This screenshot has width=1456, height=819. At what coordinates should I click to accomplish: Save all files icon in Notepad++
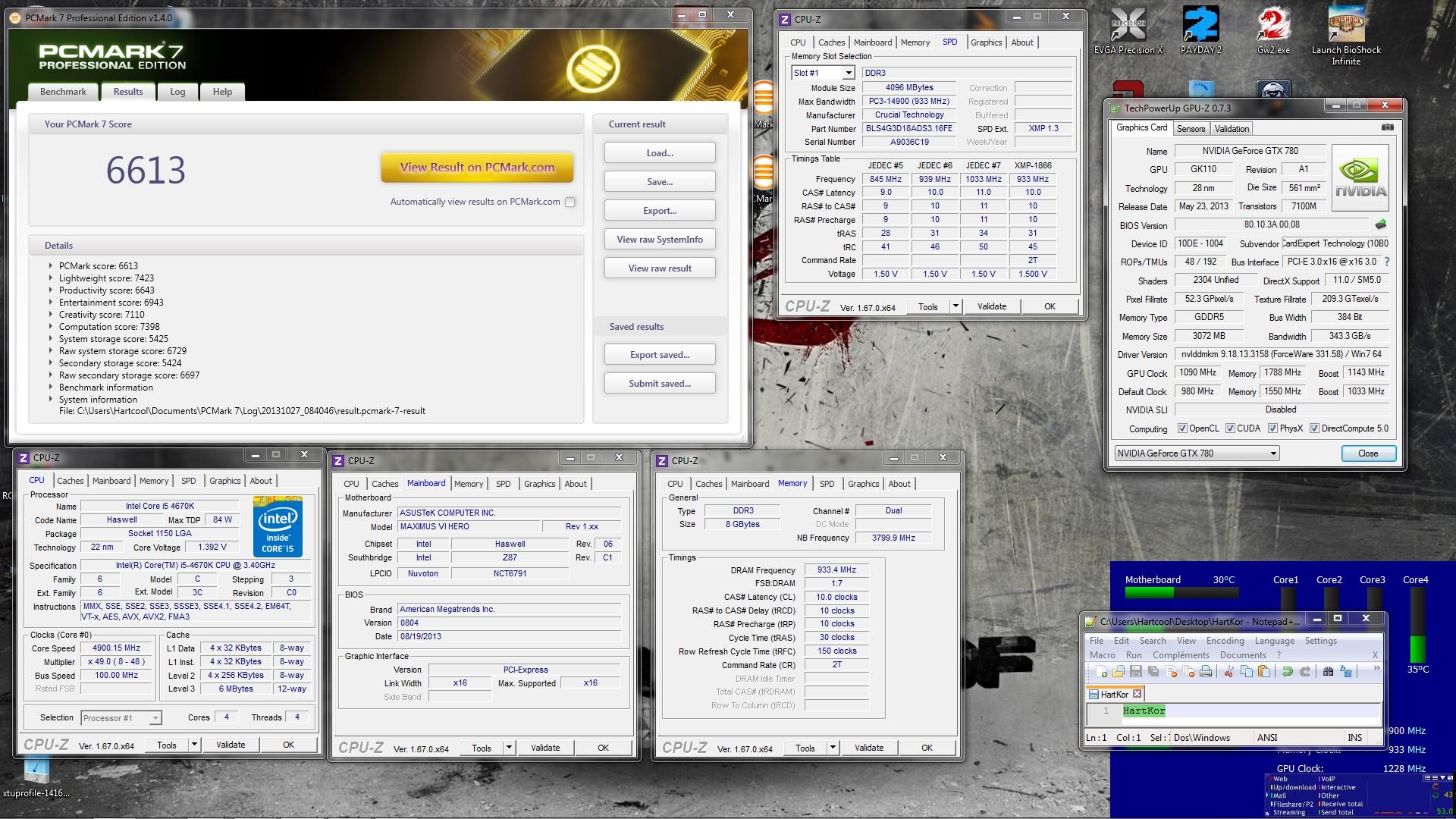point(1153,671)
